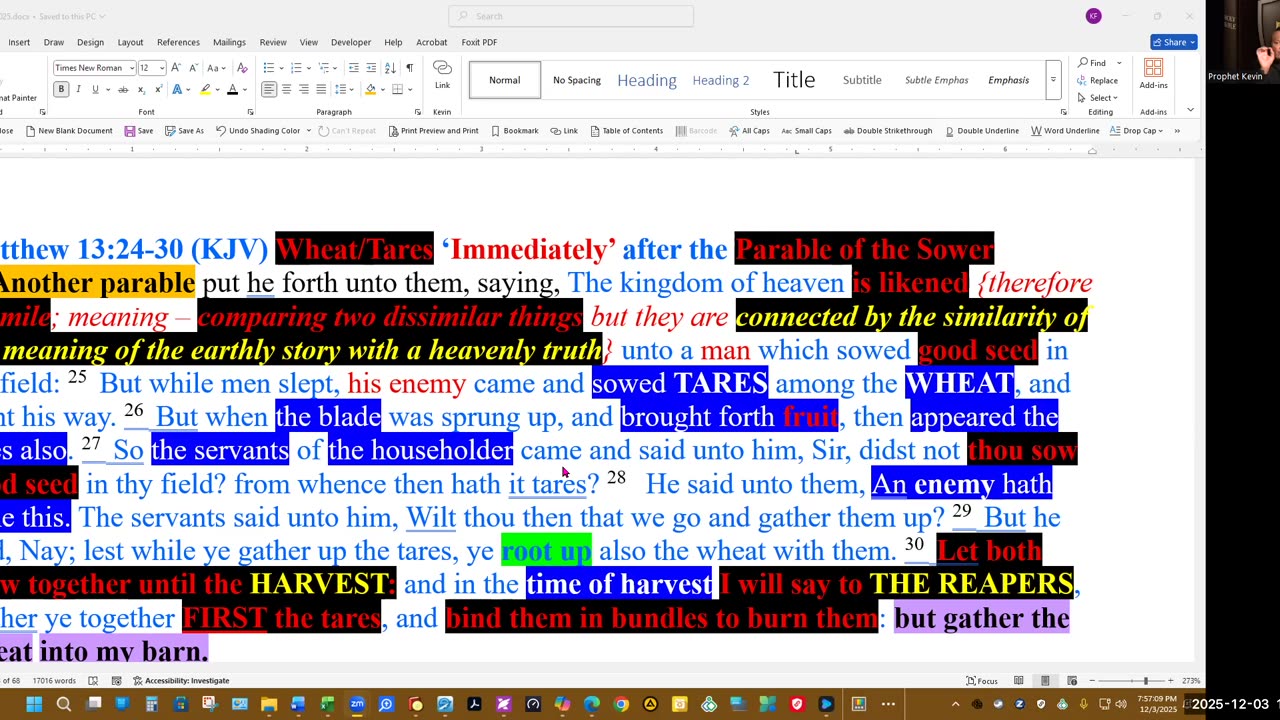Click Undo Shading Color button
The width and height of the screenshot is (1280, 720).
[x=258, y=131]
